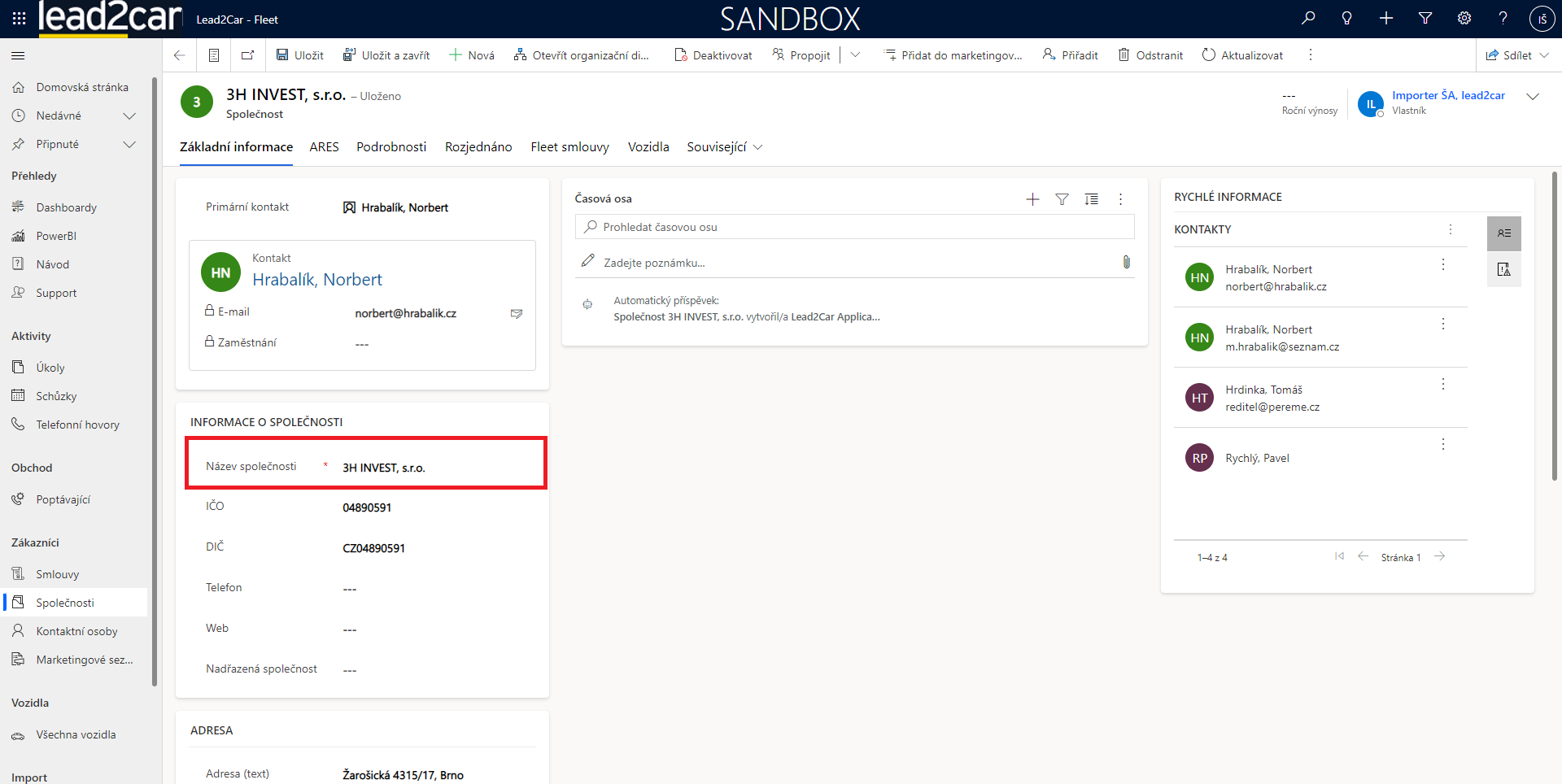Expand the Nedávné section in sidebar
This screenshot has height=784, width=1562.
(129, 115)
